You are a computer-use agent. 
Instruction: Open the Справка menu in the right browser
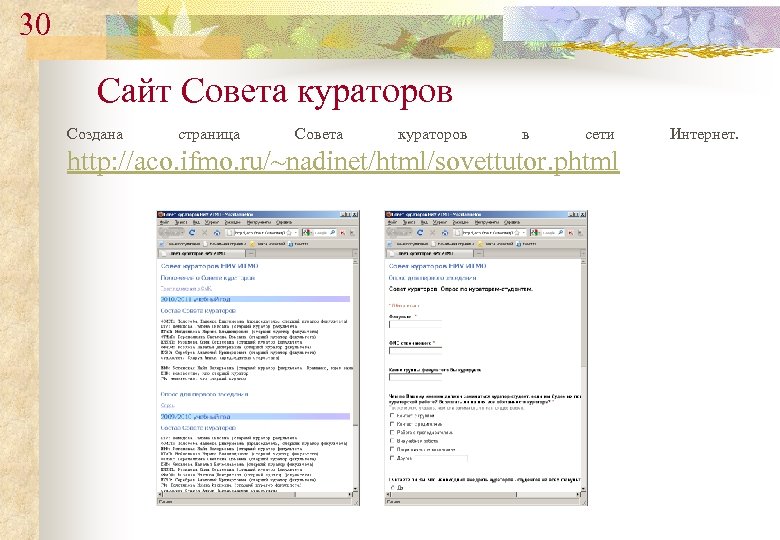[512, 222]
